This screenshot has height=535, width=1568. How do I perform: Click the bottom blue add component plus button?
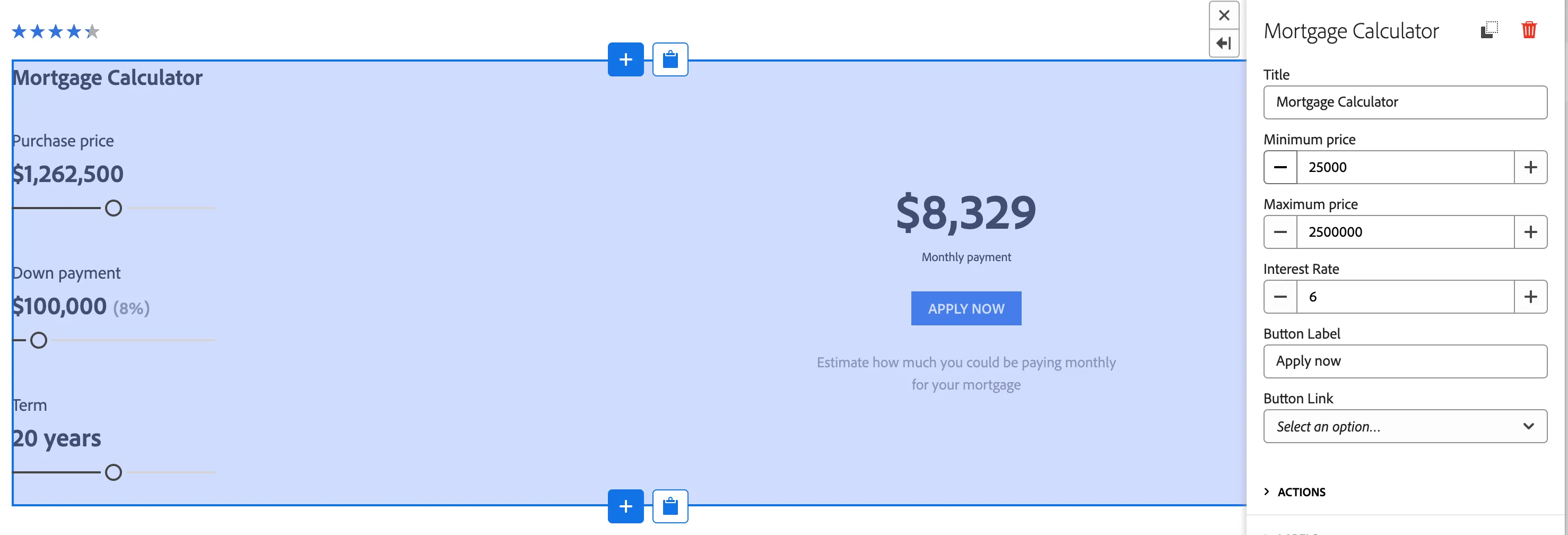click(x=625, y=506)
